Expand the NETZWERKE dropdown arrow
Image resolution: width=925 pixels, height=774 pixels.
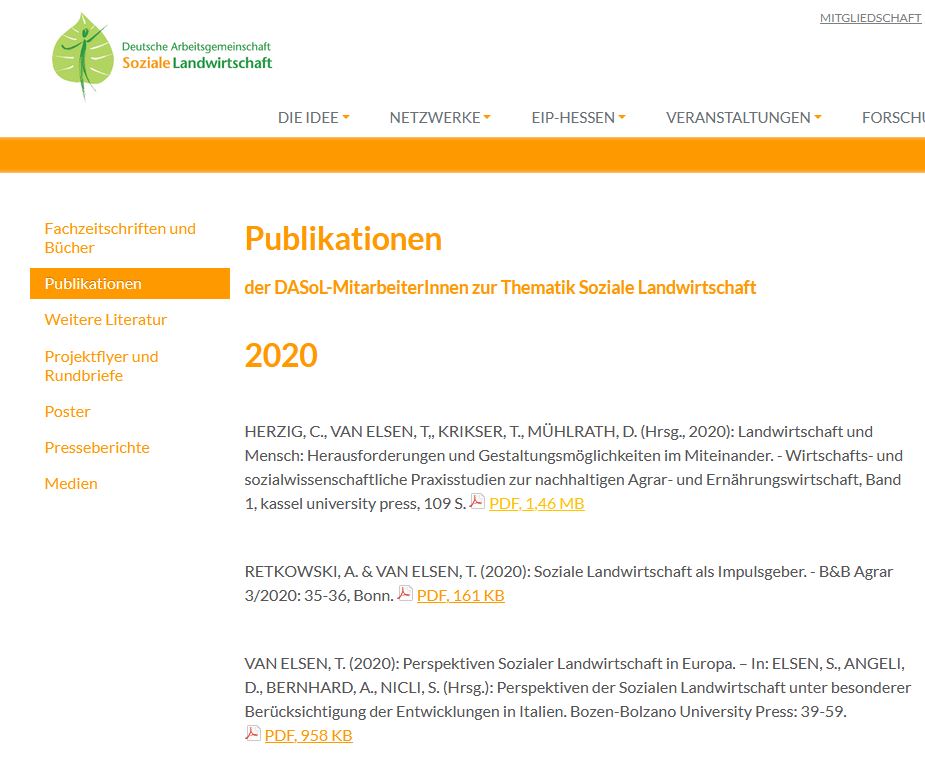click(x=487, y=117)
